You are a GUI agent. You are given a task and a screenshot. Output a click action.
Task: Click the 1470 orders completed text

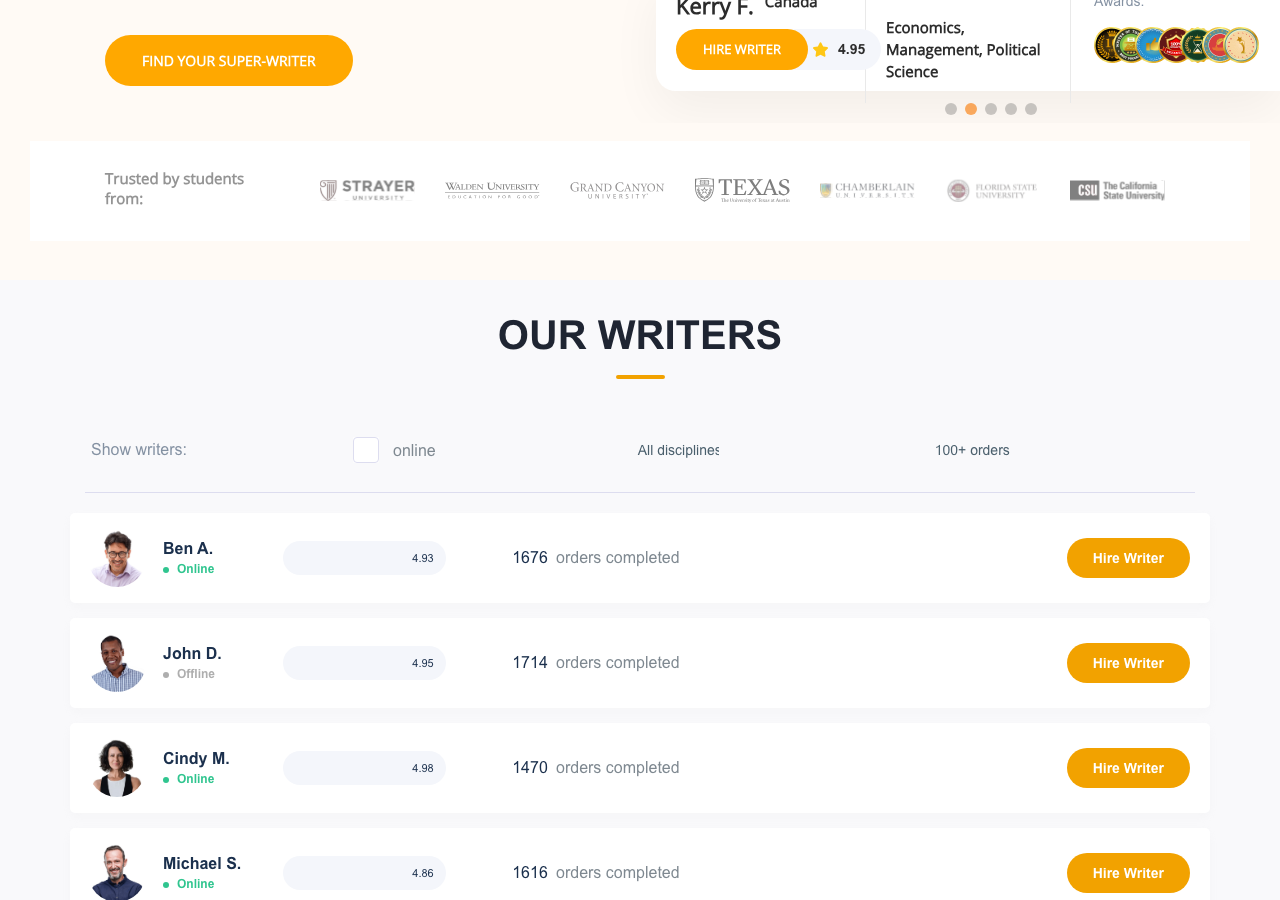coord(596,768)
